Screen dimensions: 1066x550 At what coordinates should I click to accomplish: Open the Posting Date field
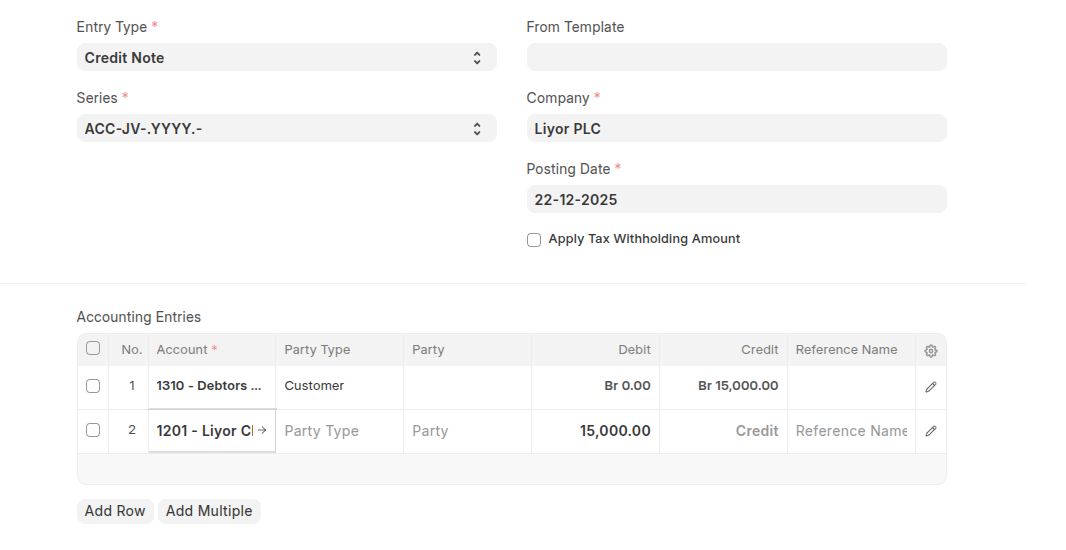tap(736, 200)
